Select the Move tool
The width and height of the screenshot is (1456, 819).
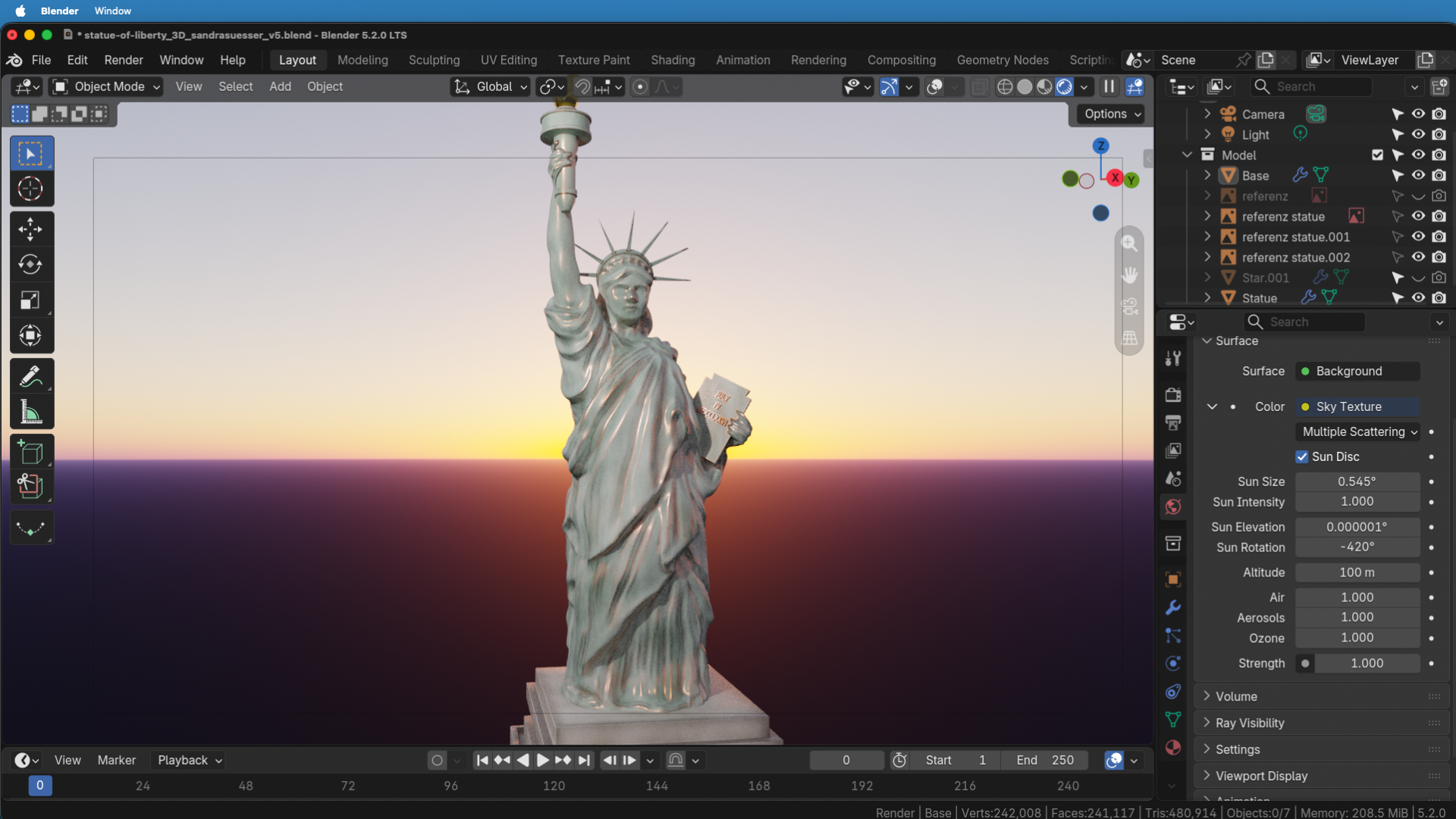31,229
